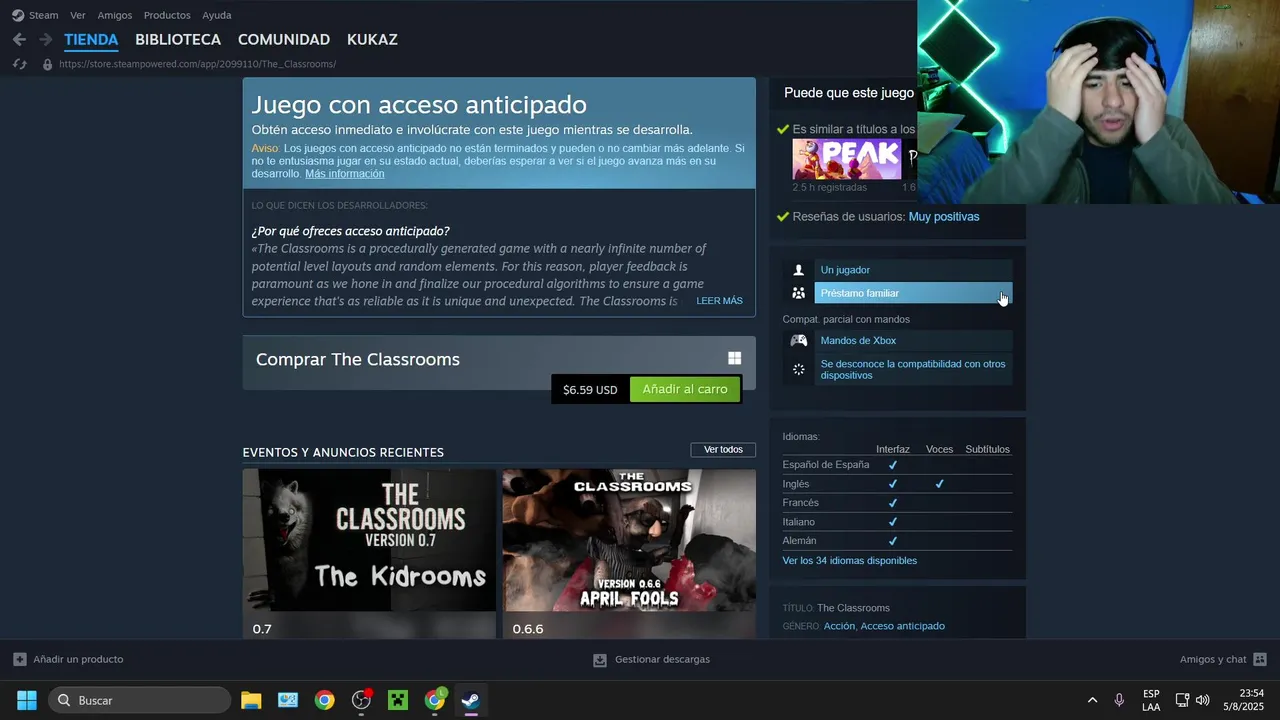This screenshot has width=1280, height=720.
Task: Click the $6.59 USD price label
Action: (590, 390)
